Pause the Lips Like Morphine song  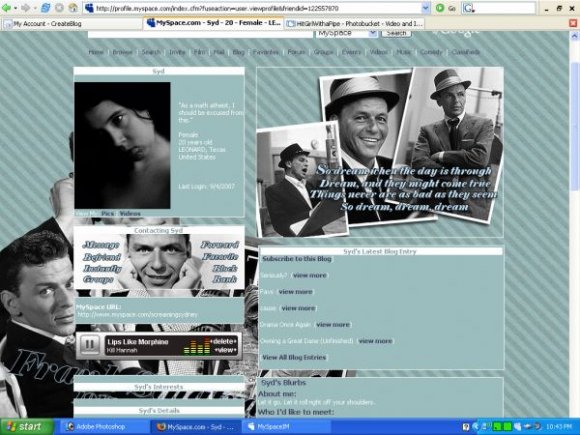90,345
